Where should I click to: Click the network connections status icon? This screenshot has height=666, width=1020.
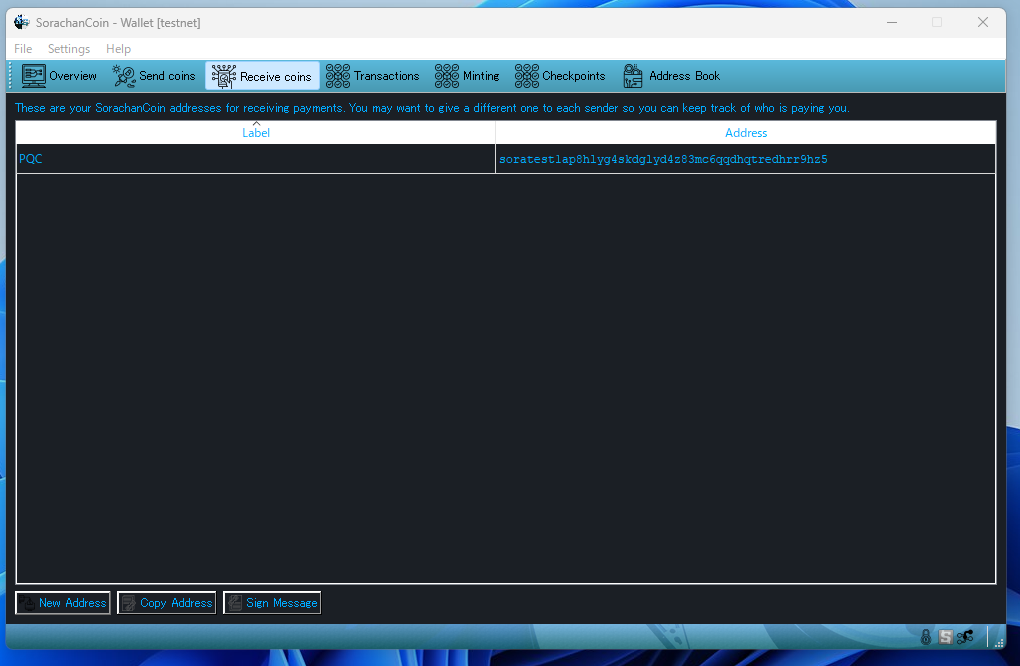click(x=965, y=637)
